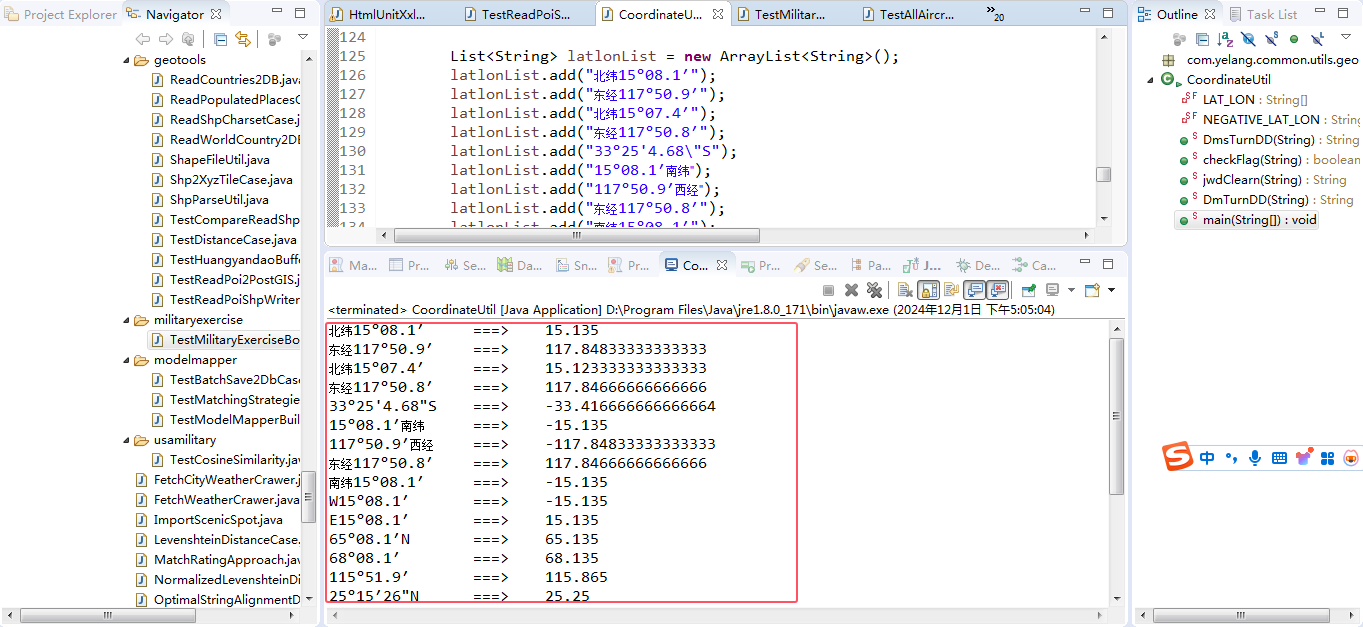Pin the console view
This screenshot has width=1363, height=627.
point(1028,290)
